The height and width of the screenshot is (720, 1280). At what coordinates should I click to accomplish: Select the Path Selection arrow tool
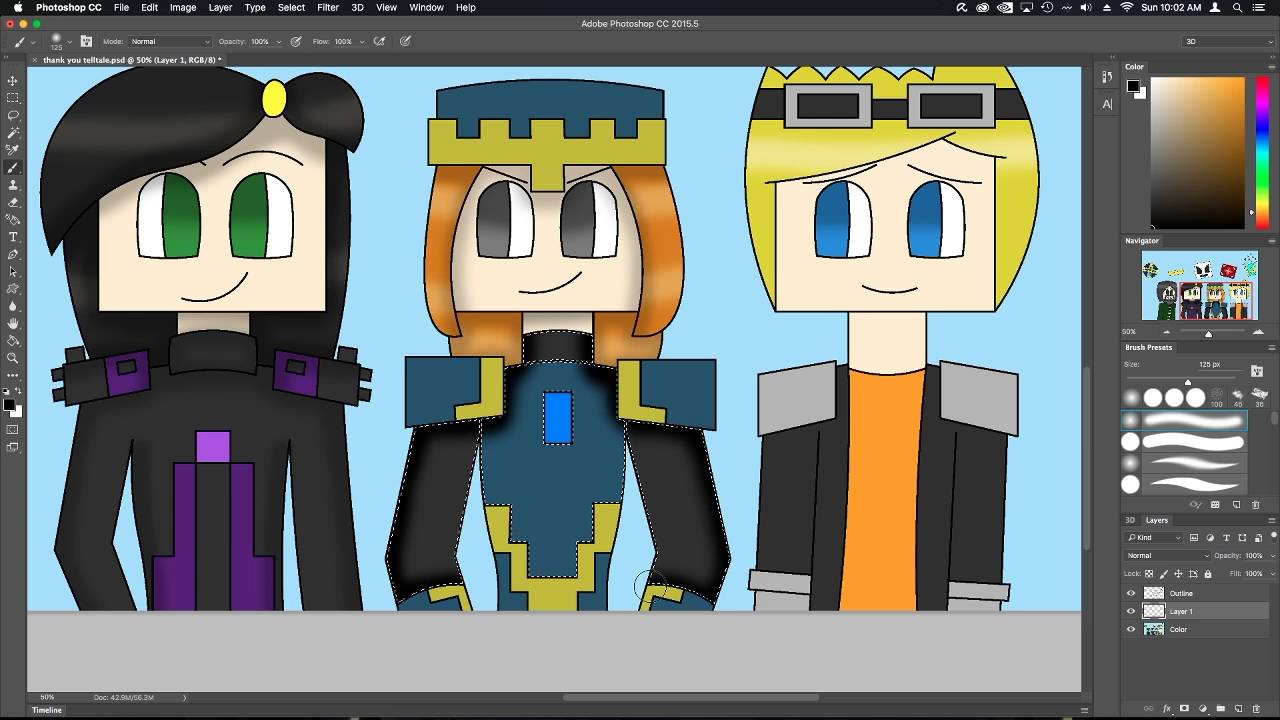coord(13,271)
